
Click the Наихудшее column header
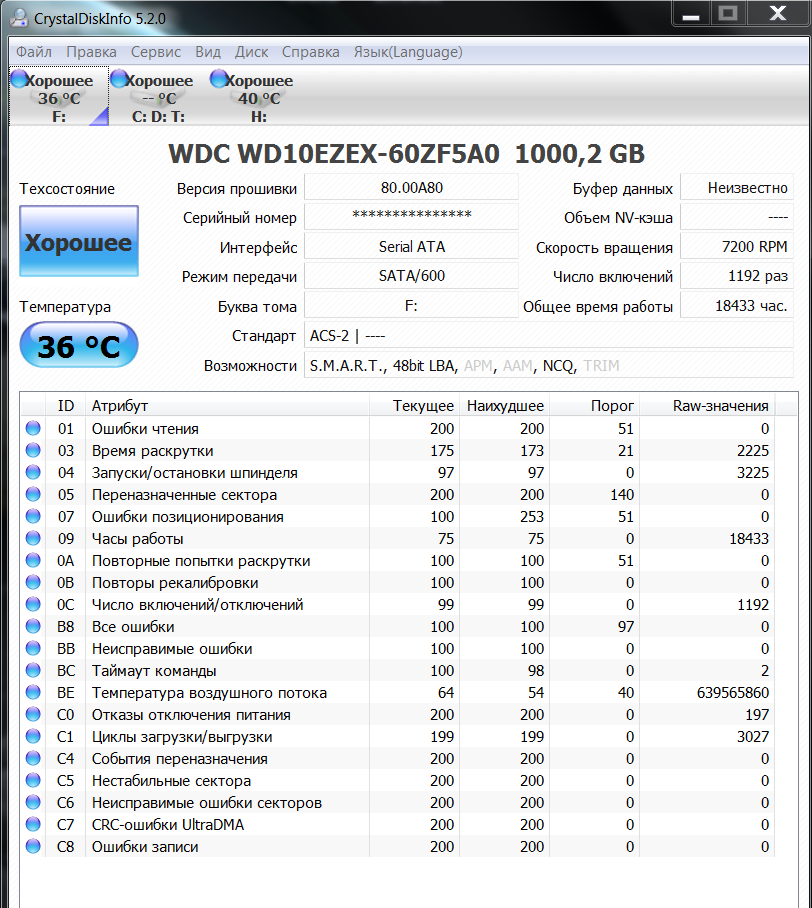click(504, 406)
